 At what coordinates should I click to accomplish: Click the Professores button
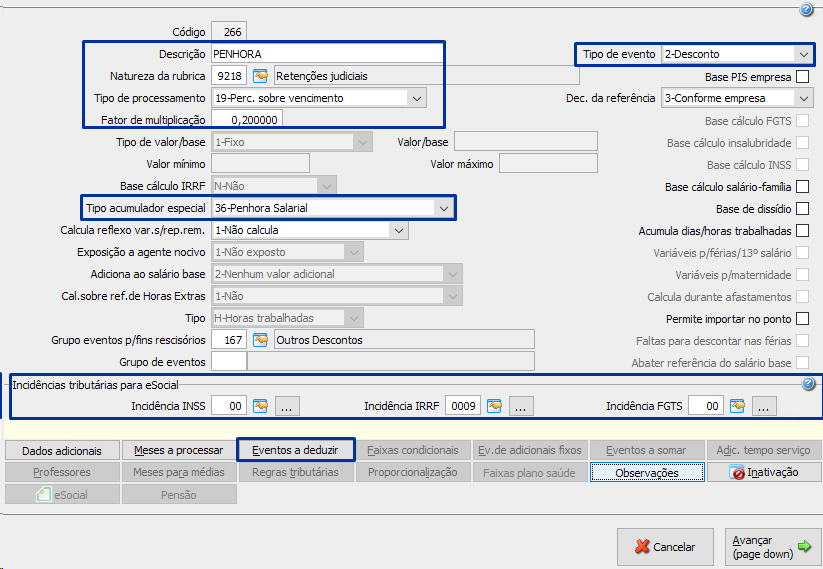click(x=62, y=472)
